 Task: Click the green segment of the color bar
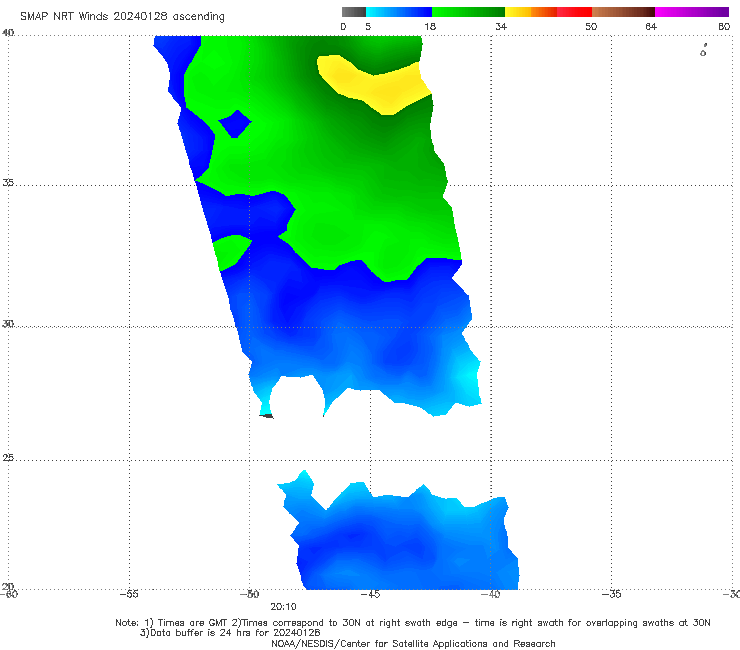[468, 12]
